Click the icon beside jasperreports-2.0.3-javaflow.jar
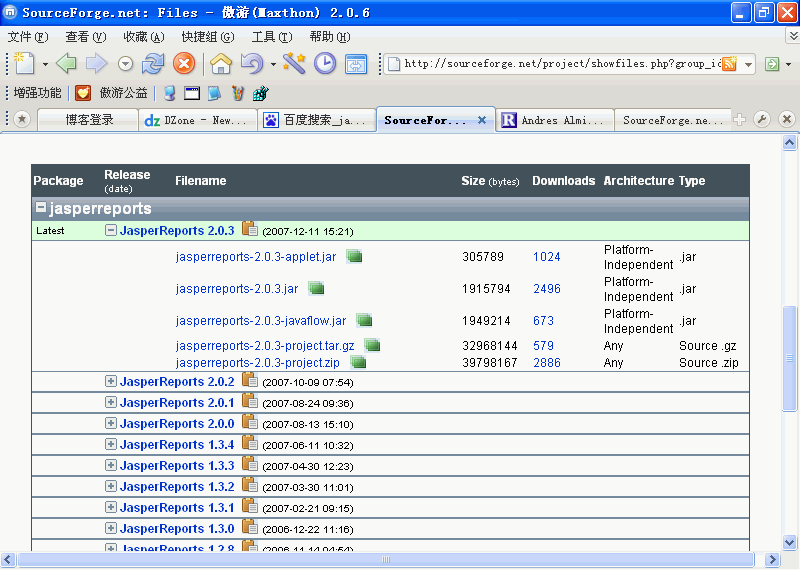The height and width of the screenshot is (570, 800). pos(364,320)
